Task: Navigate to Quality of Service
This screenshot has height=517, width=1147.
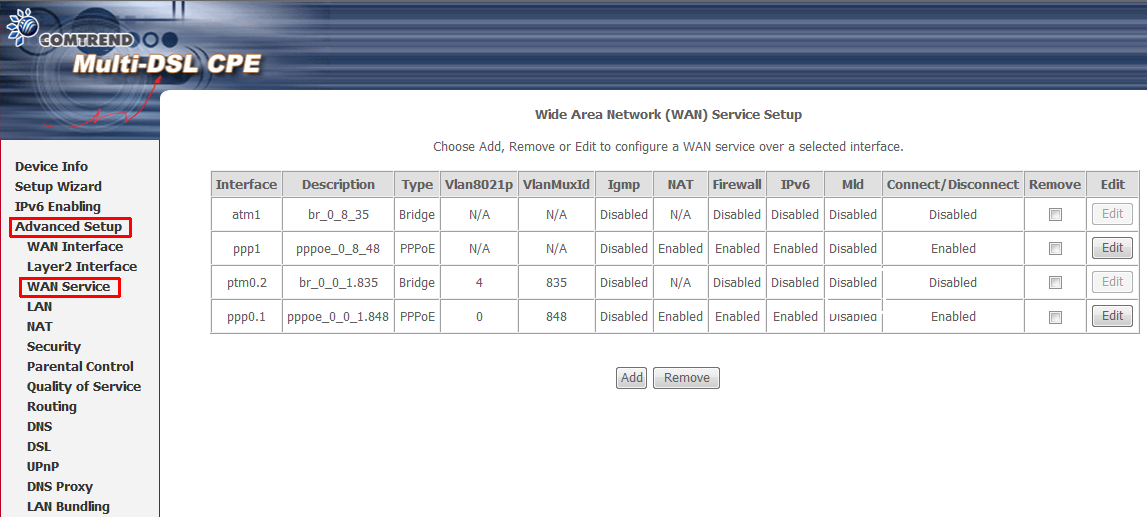Action: [x=84, y=387]
